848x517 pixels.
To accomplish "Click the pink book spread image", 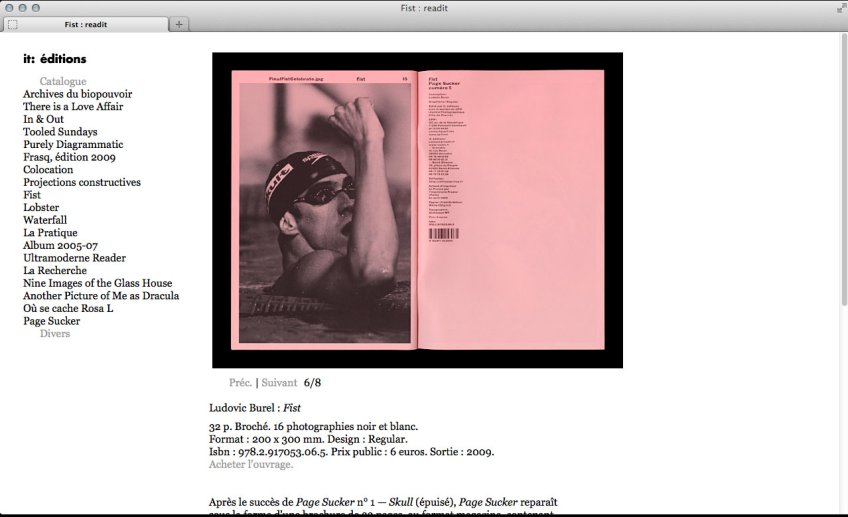I will point(418,210).
